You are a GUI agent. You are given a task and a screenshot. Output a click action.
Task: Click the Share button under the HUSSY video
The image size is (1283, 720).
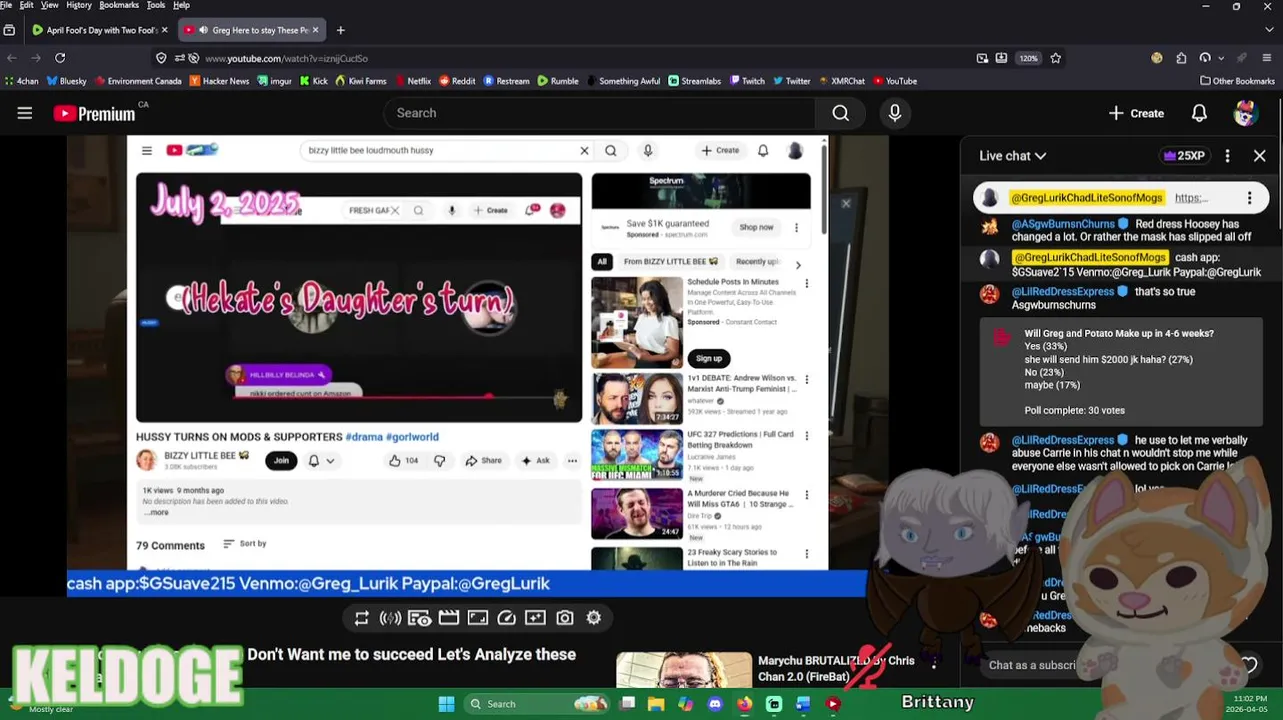484,461
